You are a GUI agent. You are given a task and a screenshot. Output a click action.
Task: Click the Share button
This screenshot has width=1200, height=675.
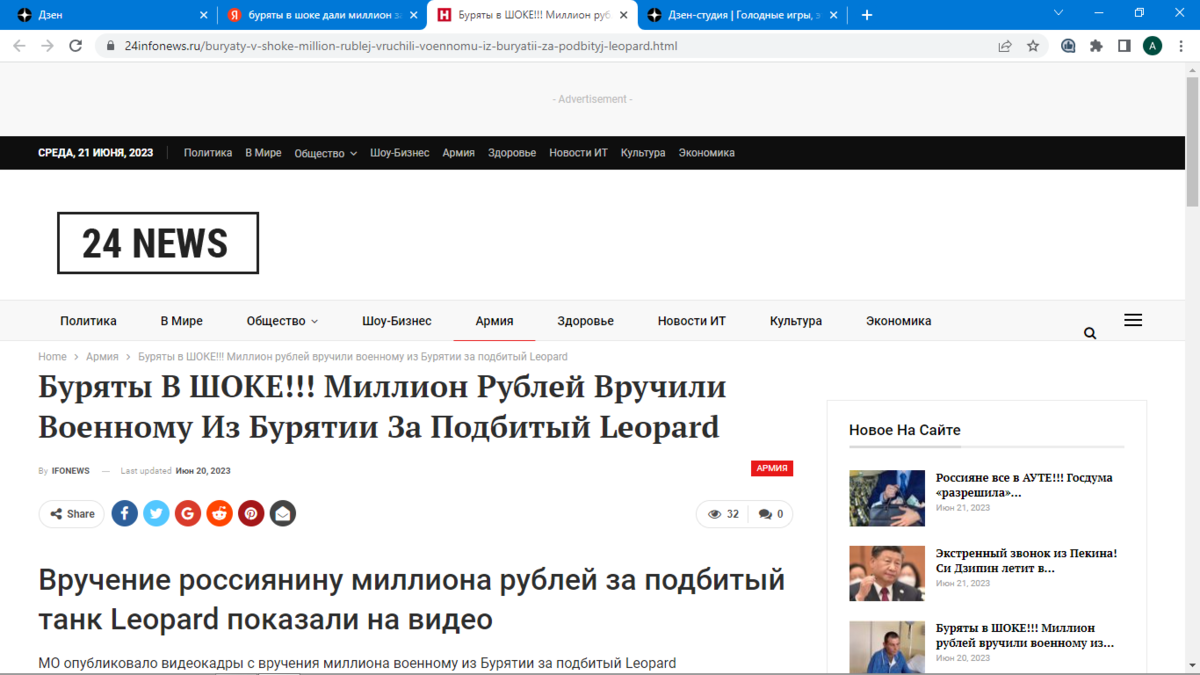point(72,514)
